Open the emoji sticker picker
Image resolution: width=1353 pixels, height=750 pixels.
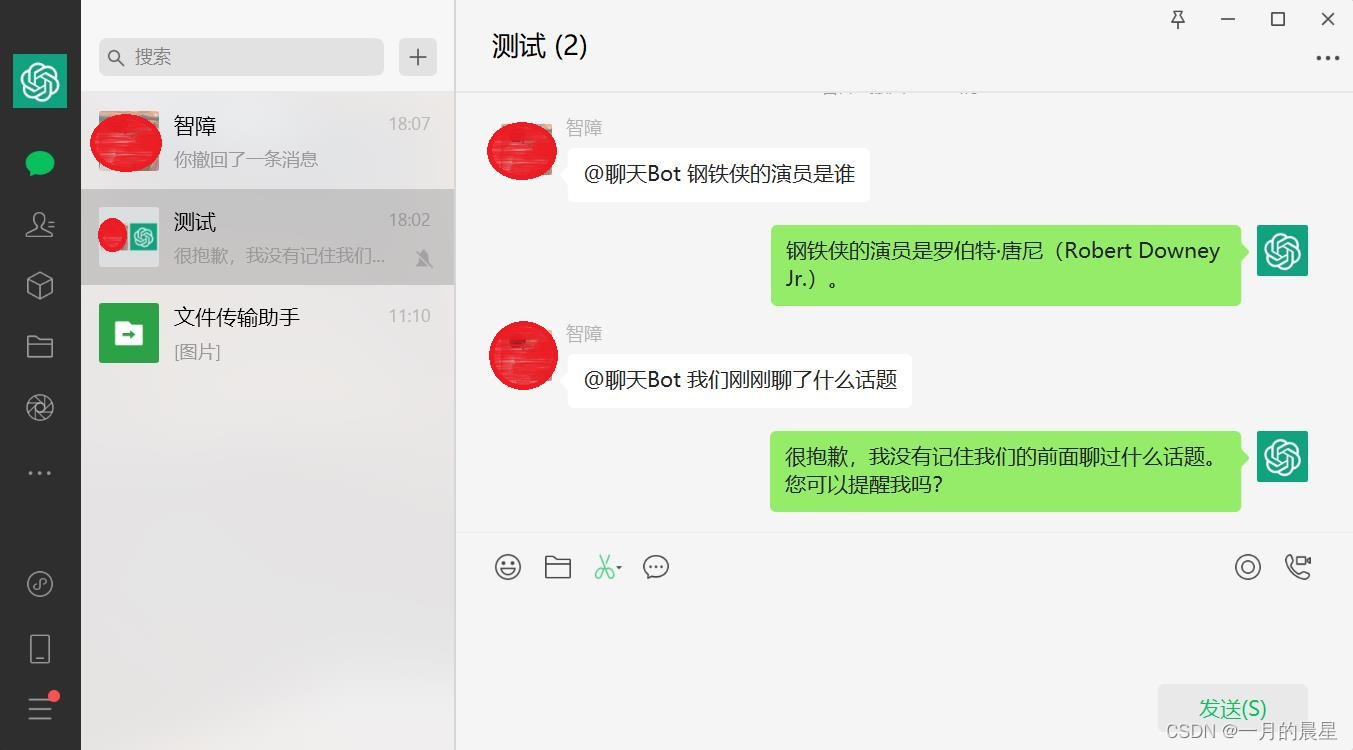(x=508, y=567)
